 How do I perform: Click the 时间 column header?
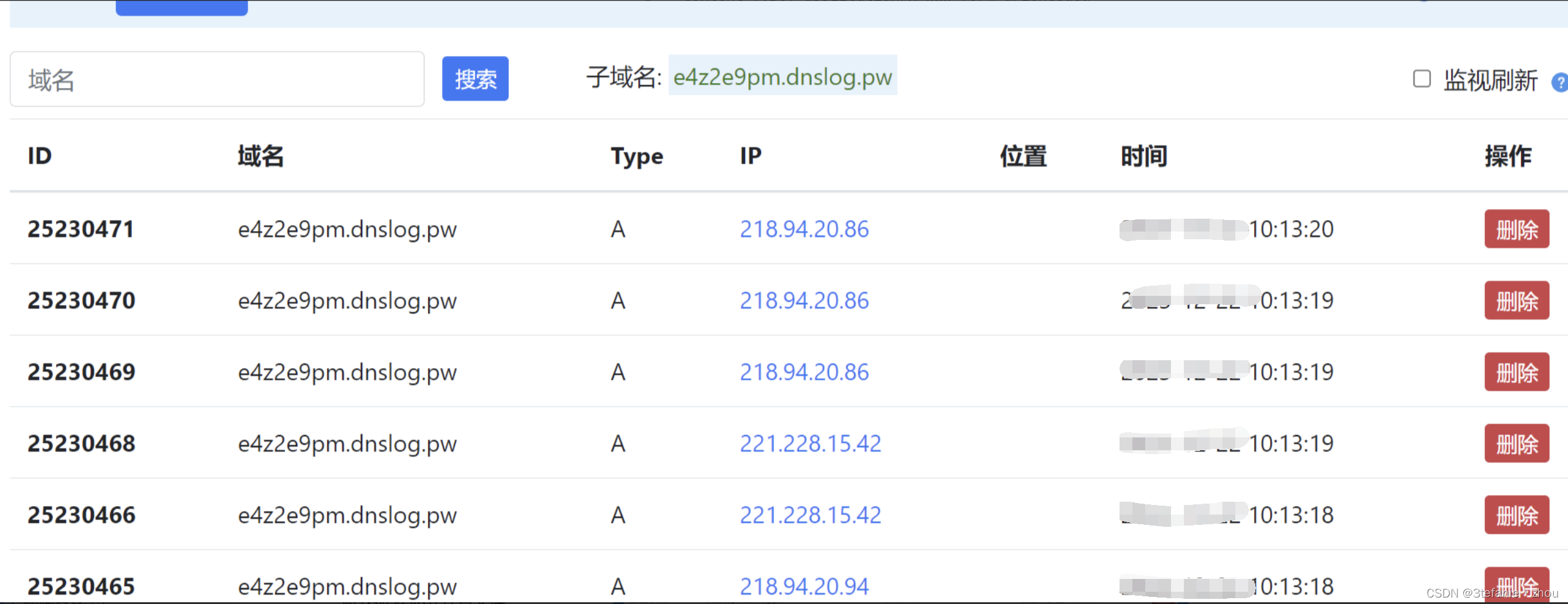pyautogui.click(x=1143, y=155)
